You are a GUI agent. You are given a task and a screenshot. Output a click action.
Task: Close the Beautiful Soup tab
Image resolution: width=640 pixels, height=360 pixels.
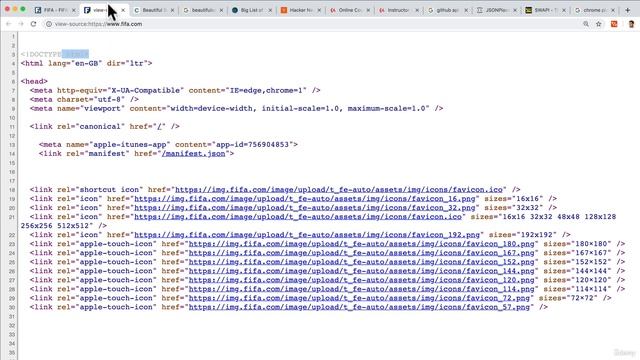coord(172,10)
